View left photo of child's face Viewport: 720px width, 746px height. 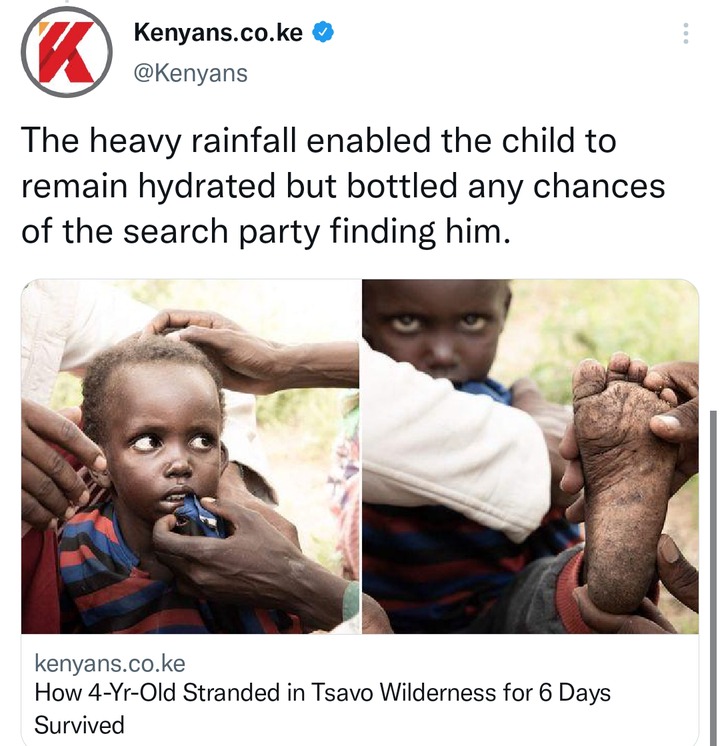190,456
